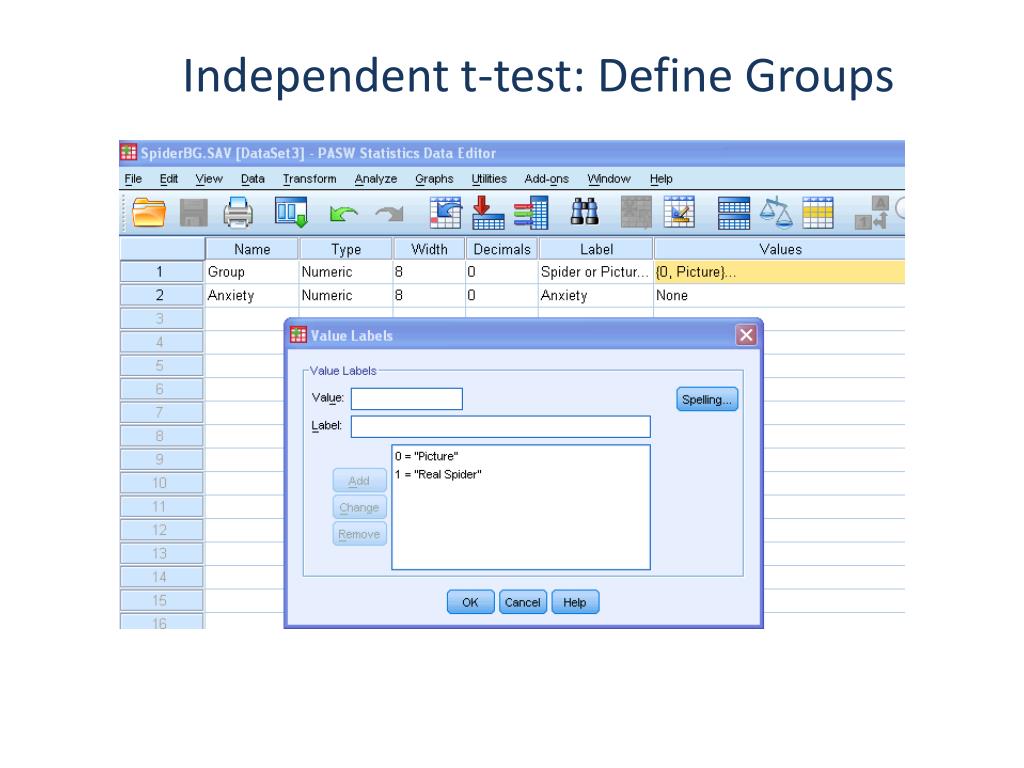Open the View menu
Viewport: 1024px width, 768px height.
209,179
